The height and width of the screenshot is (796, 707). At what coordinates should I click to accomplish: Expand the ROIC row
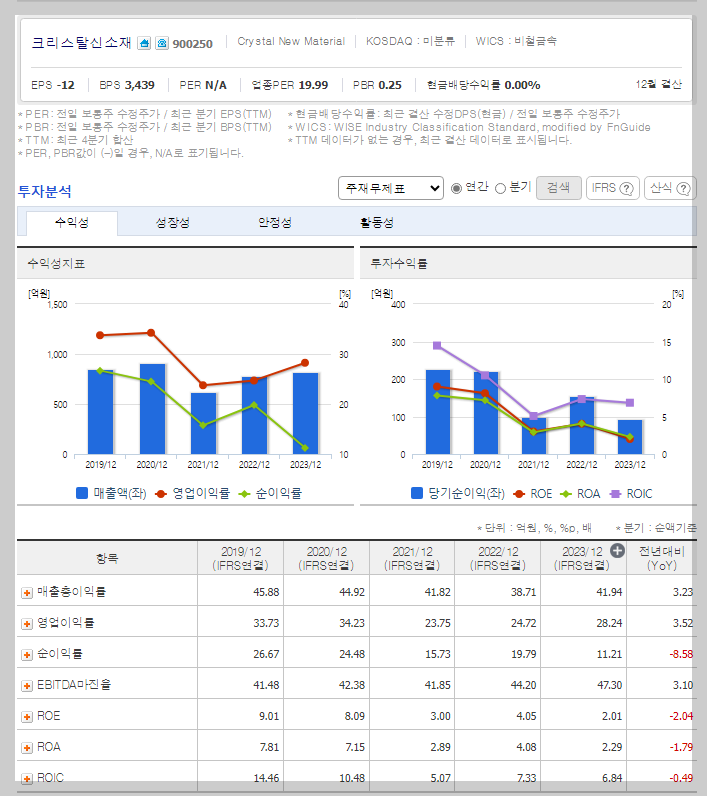point(27,779)
